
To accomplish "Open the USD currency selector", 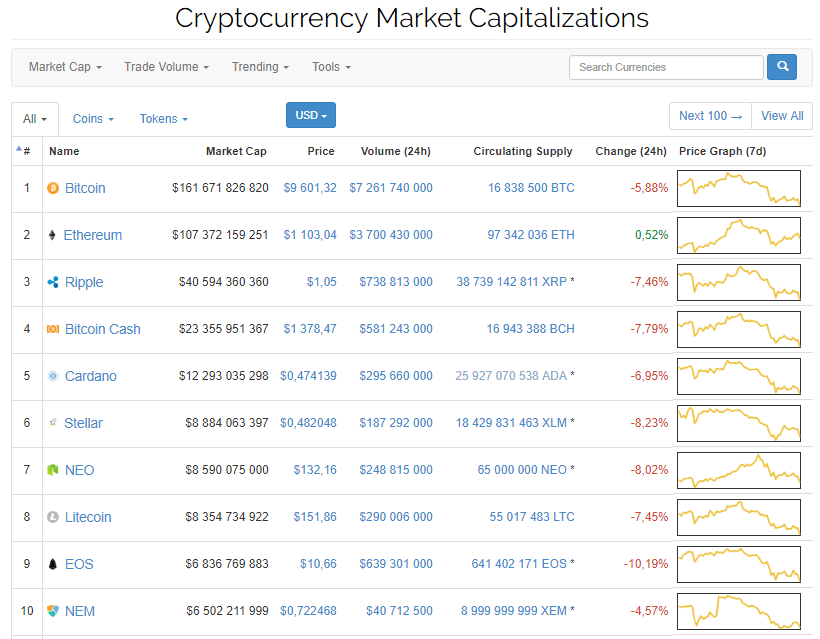I will [311, 115].
